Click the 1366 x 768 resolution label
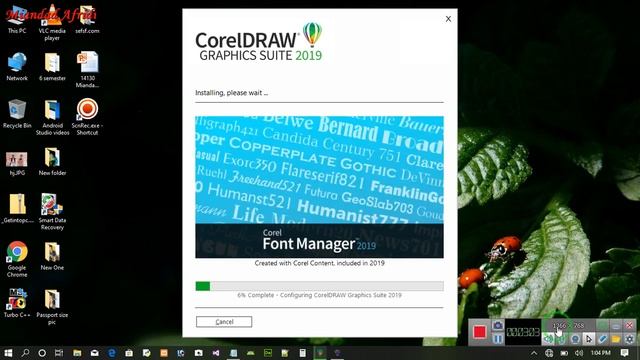Viewport: 640px width, 360px height. [x=568, y=325]
